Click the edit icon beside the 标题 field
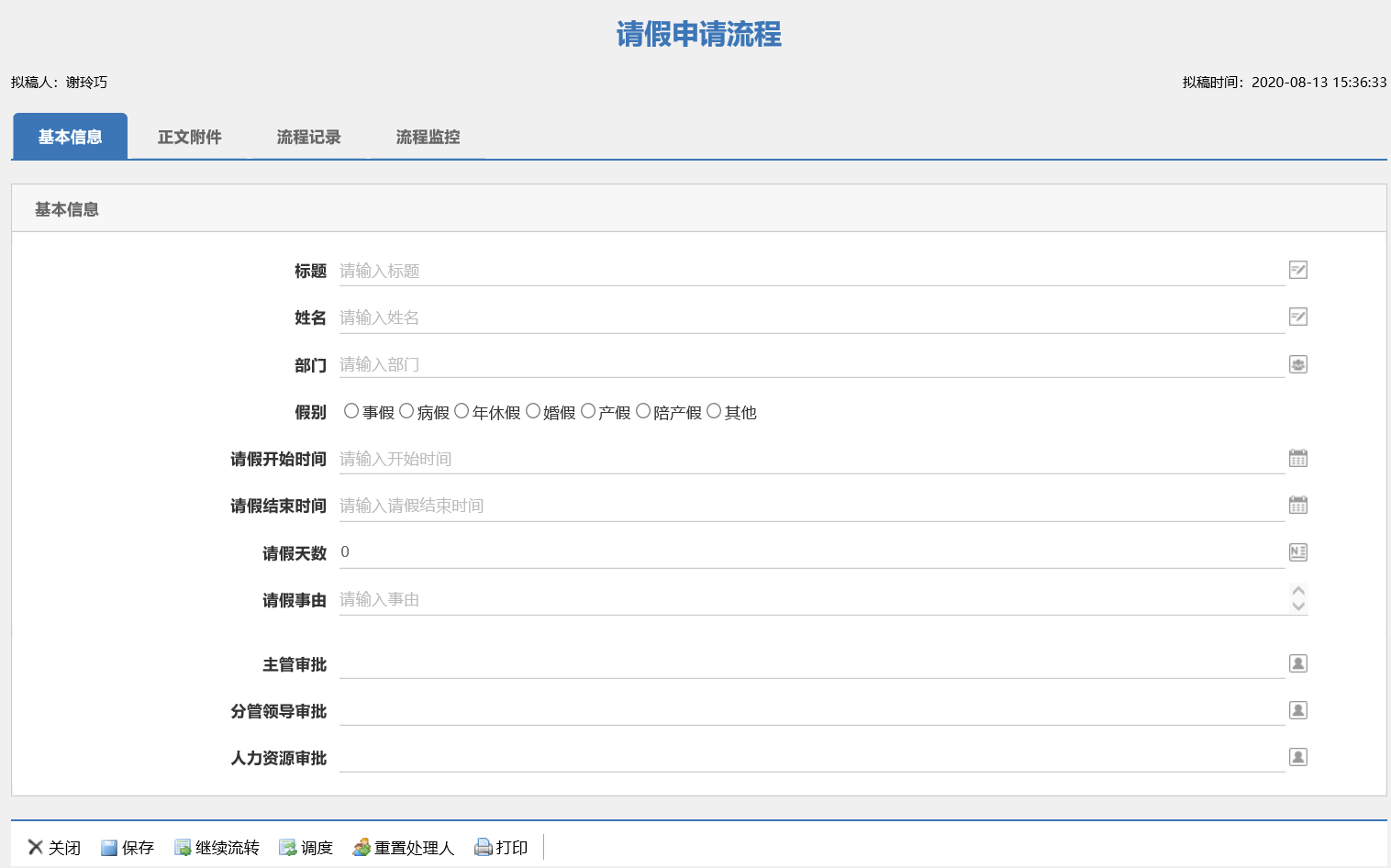1391x868 pixels. pyautogui.click(x=1297, y=270)
